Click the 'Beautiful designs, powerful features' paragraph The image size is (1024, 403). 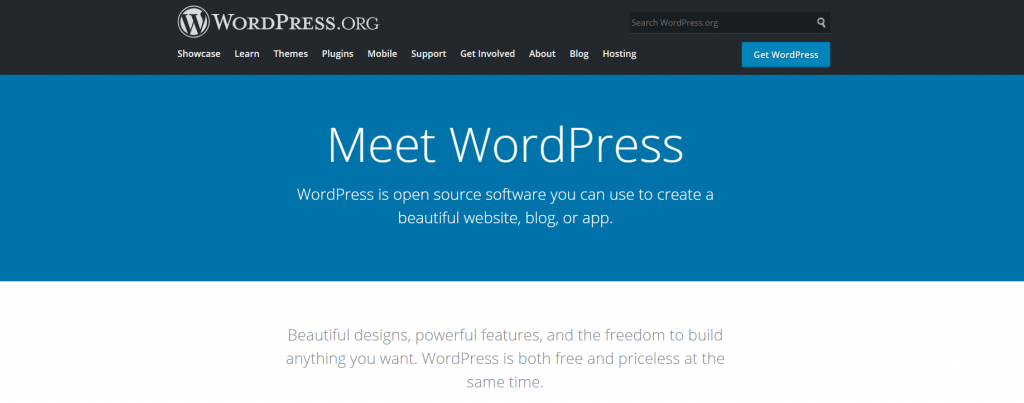(x=505, y=359)
